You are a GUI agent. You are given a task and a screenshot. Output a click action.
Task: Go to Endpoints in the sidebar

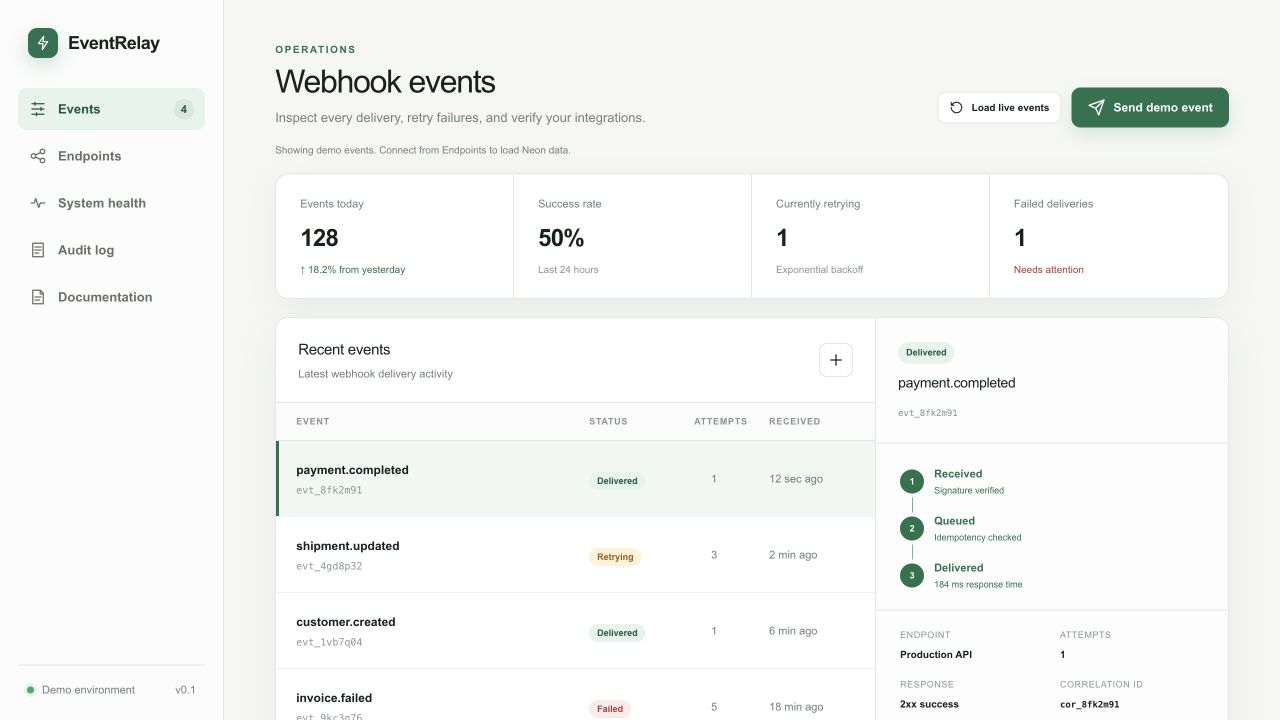click(x=111, y=156)
